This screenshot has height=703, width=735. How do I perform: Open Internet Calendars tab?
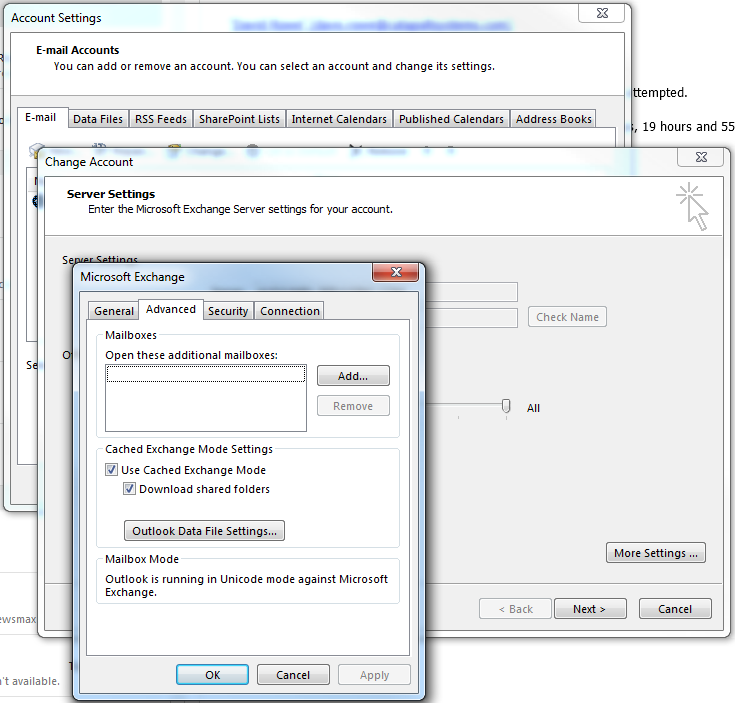[339, 119]
